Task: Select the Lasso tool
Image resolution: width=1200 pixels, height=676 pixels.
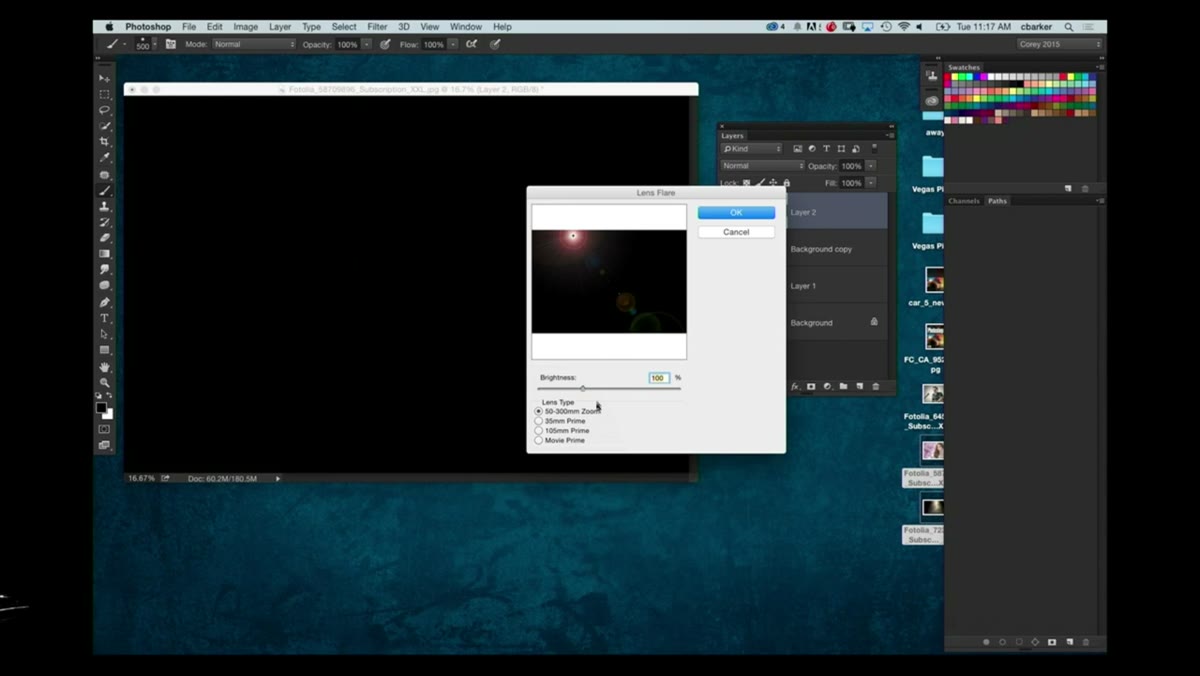Action: pos(104,110)
